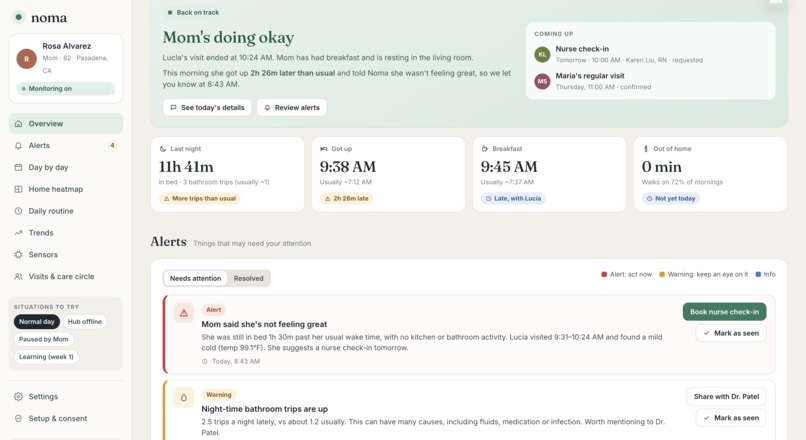Click the red alert triangle icon
This screenshot has height=440, width=806.
tap(184, 313)
